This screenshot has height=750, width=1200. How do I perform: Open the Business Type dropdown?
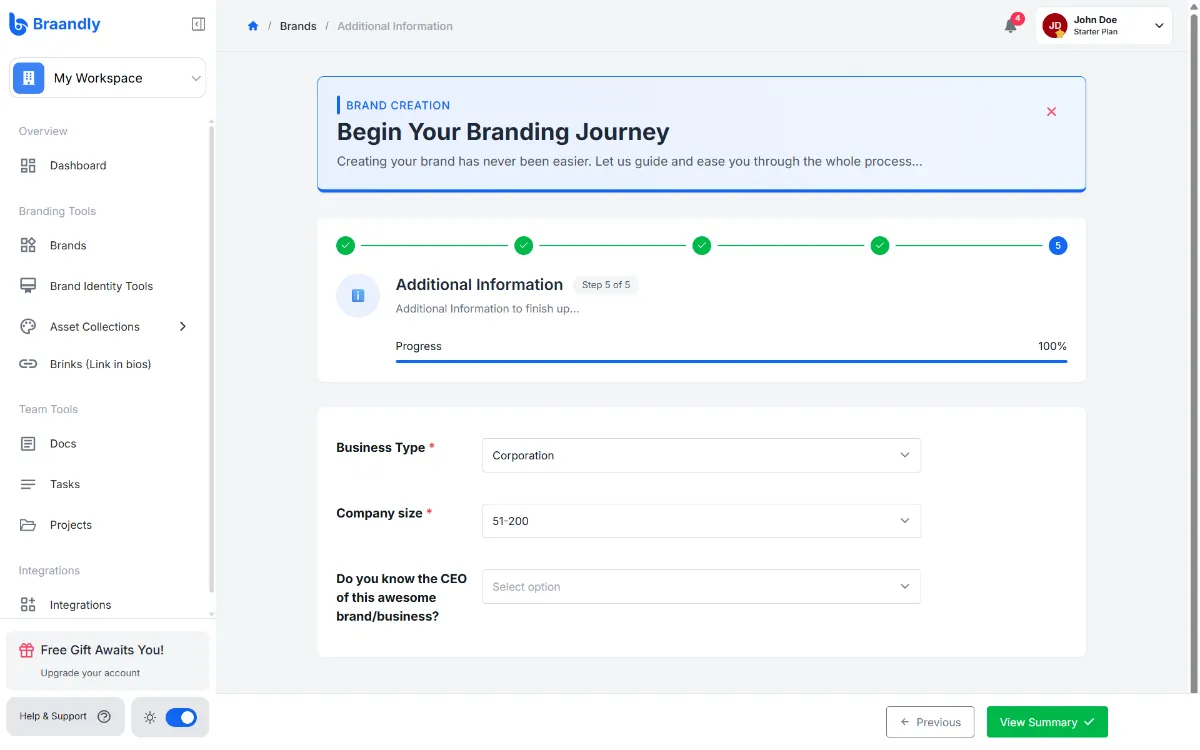[x=701, y=455]
